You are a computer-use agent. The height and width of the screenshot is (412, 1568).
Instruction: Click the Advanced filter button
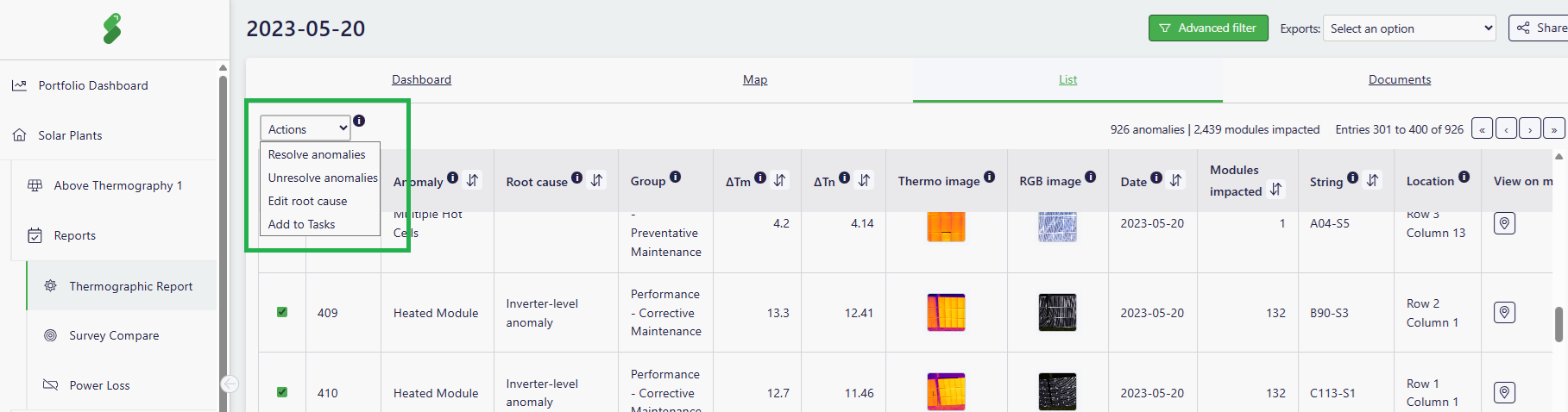click(x=1207, y=28)
